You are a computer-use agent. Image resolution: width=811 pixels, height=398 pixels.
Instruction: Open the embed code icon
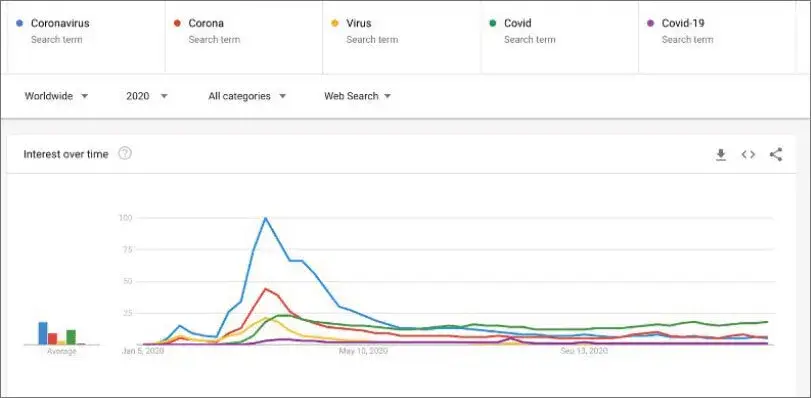click(748, 154)
